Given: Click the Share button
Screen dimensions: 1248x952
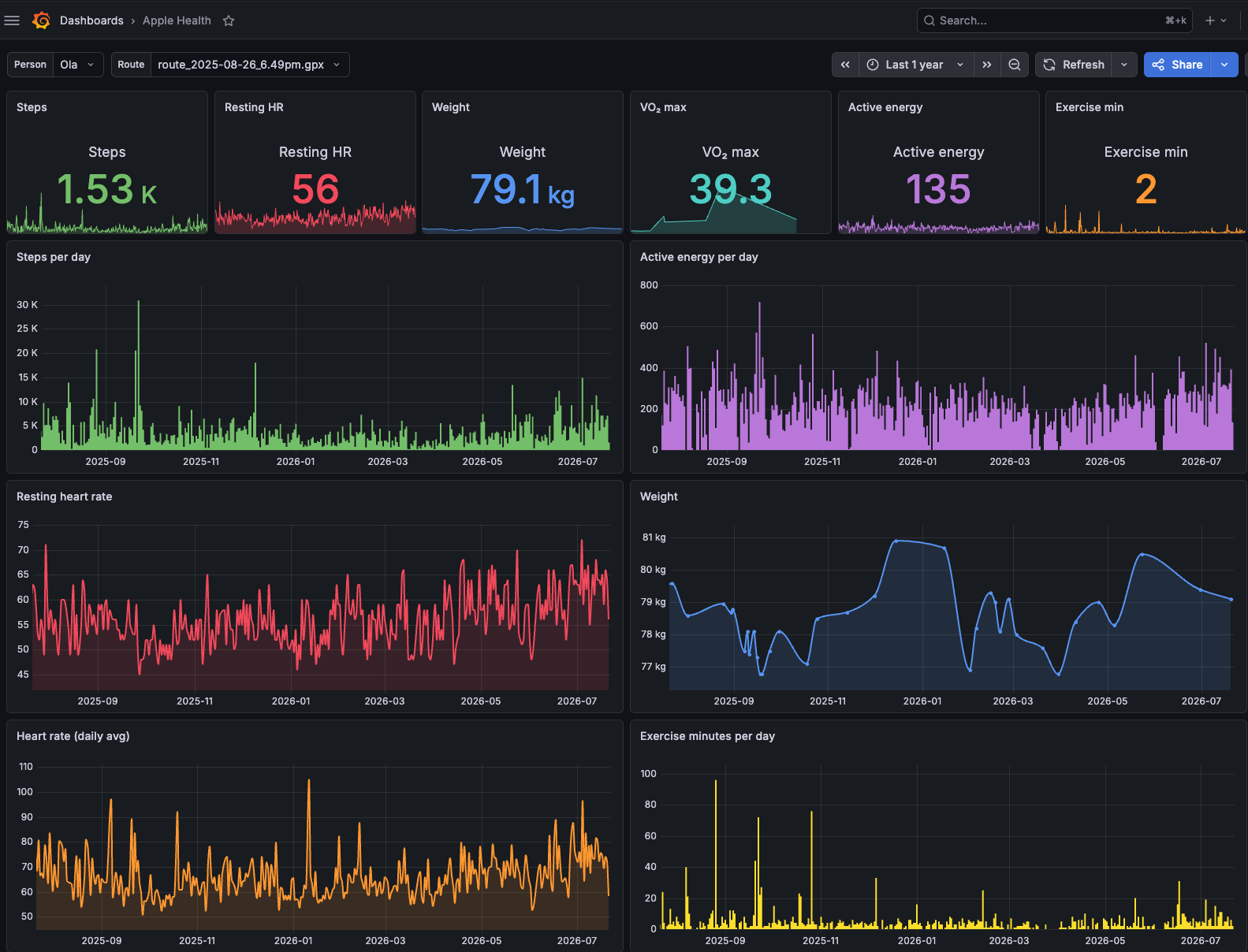Looking at the screenshot, I should point(1177,65).
